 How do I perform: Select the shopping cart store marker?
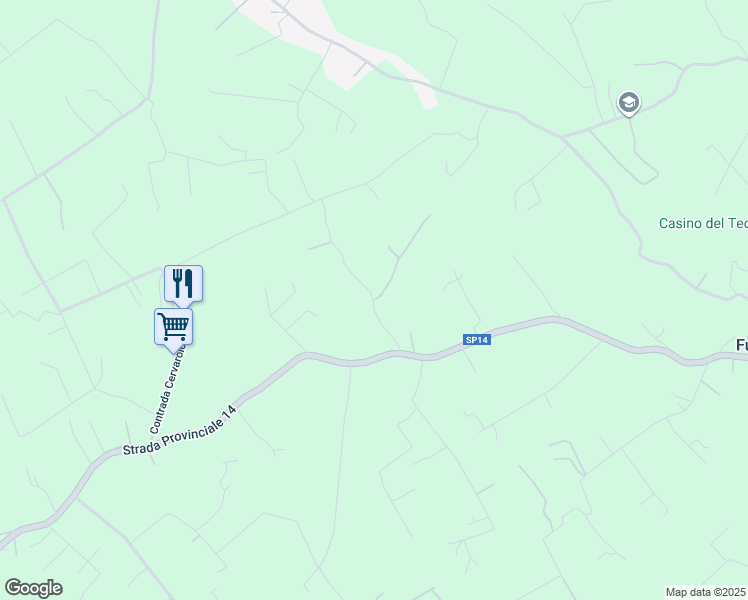click(x=174, y=328)
